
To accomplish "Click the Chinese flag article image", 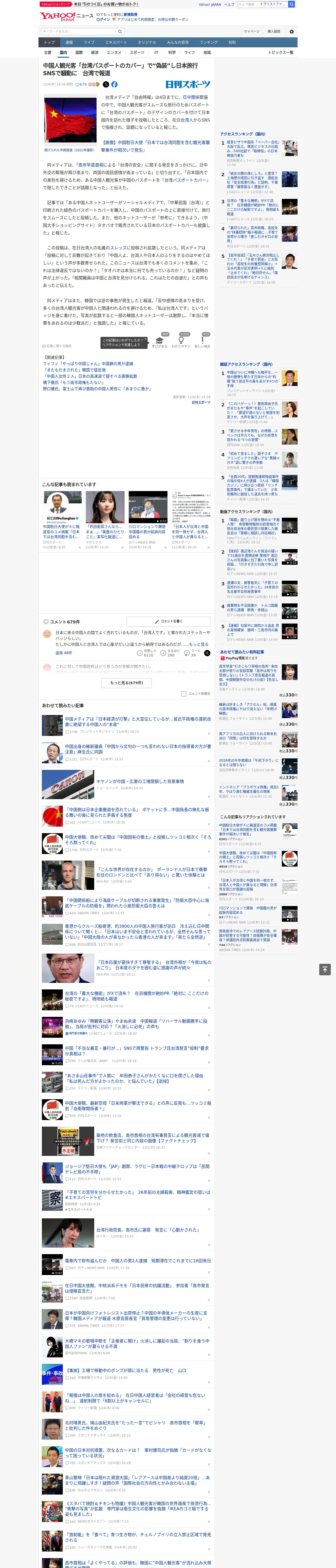I will [x=70, y=120].
